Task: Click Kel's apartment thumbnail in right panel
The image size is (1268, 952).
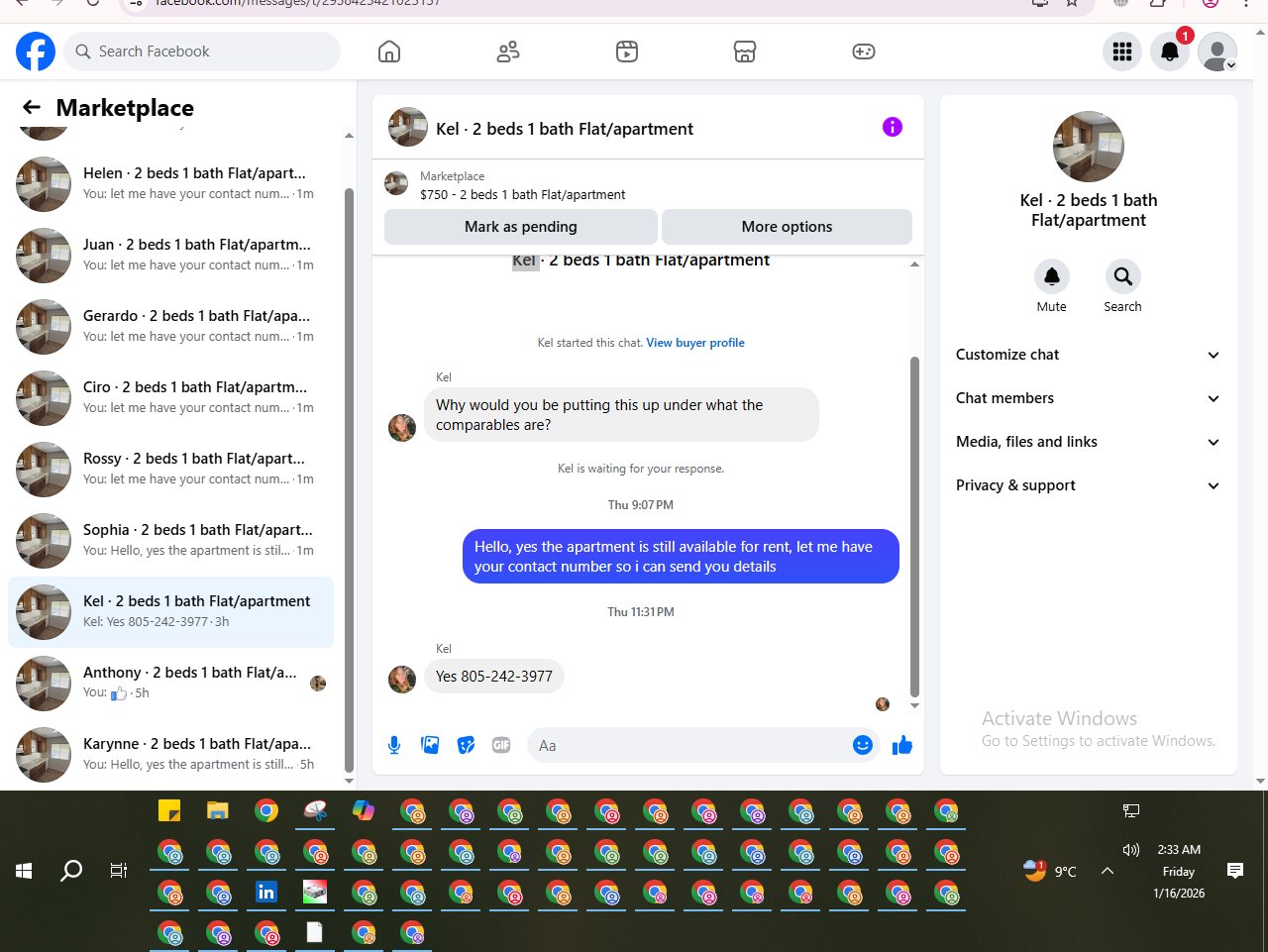Action: tap(1089, 147)
